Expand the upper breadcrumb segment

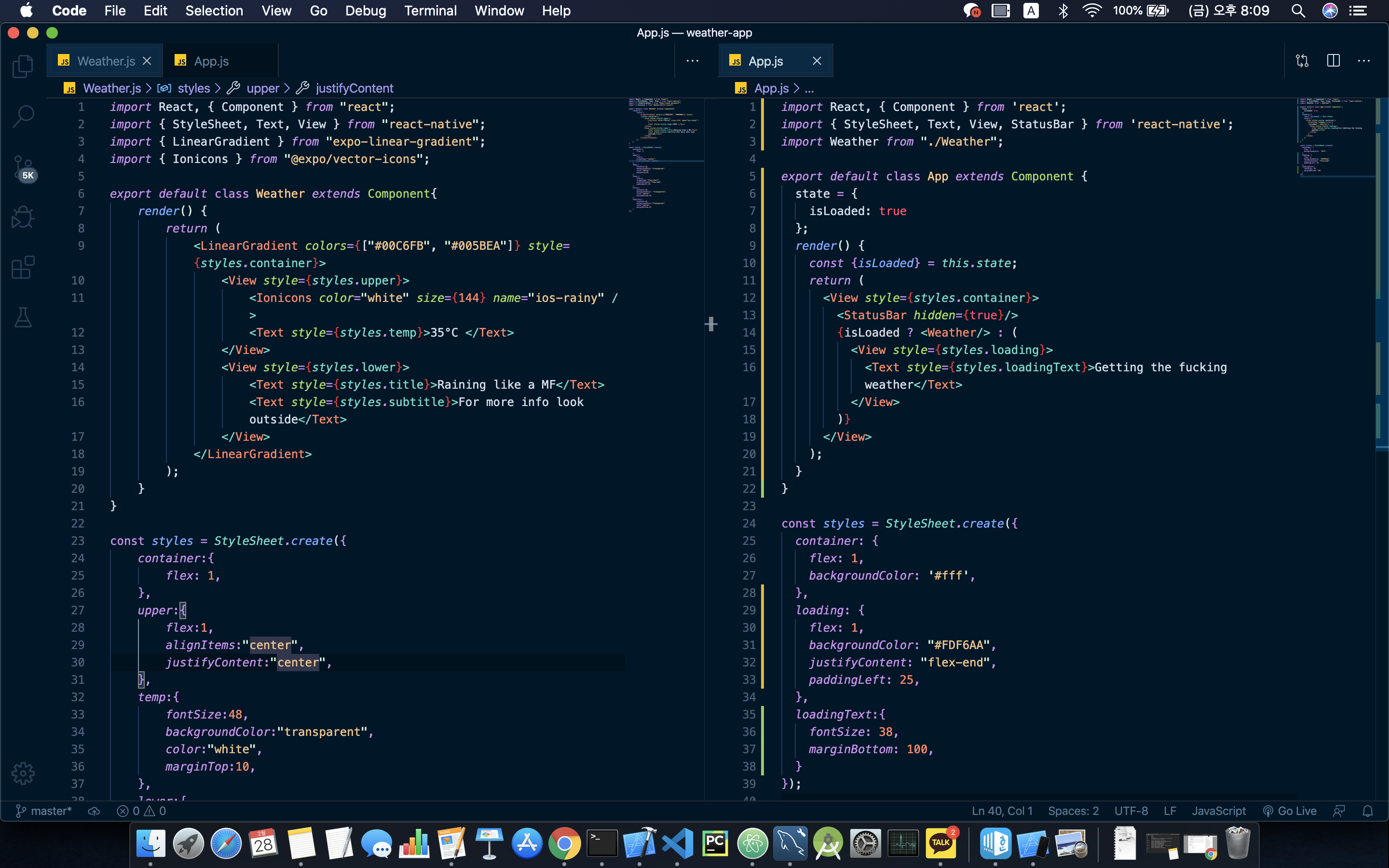262,88
